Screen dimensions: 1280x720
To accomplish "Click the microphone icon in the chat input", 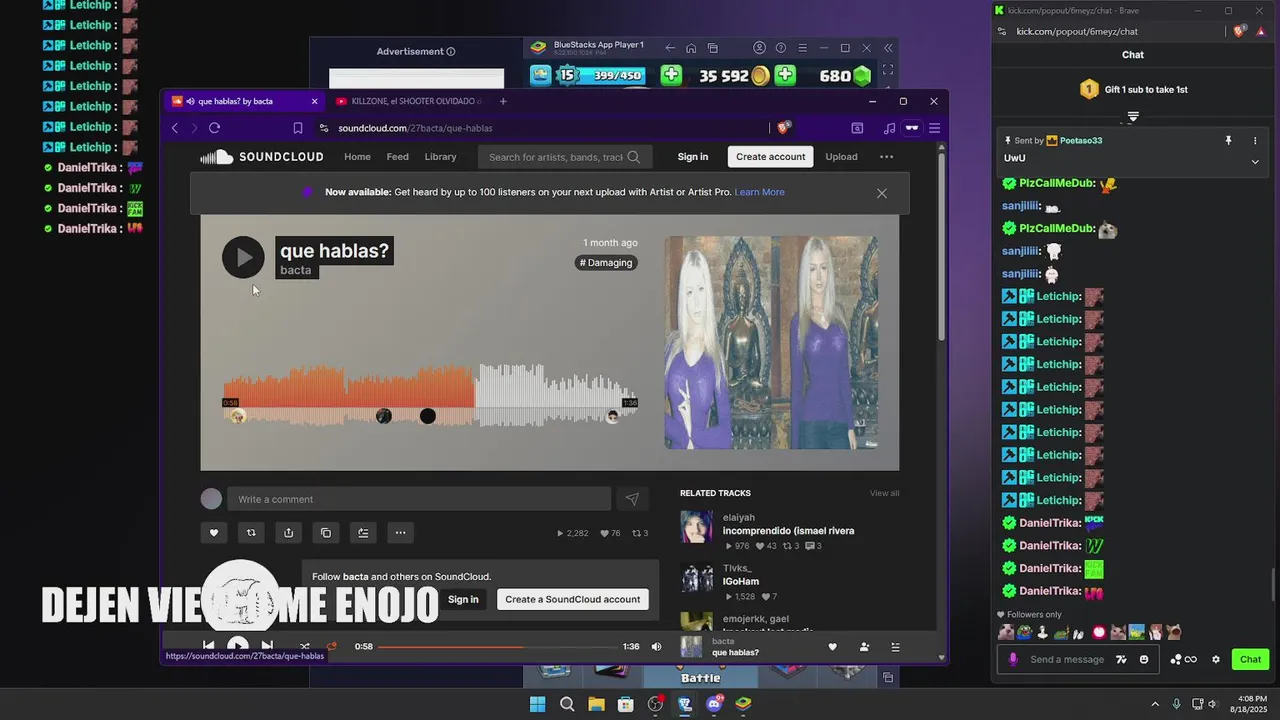I will point(1013,659).
